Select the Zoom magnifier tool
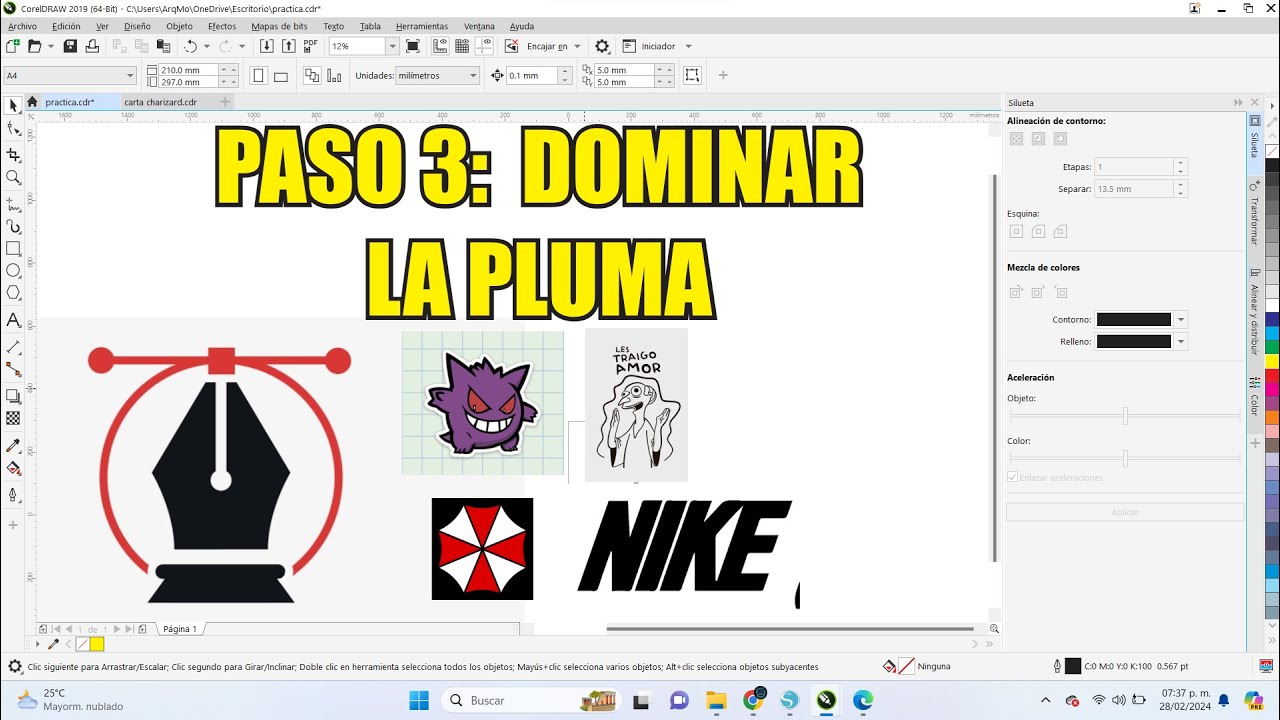 [13, 177]
